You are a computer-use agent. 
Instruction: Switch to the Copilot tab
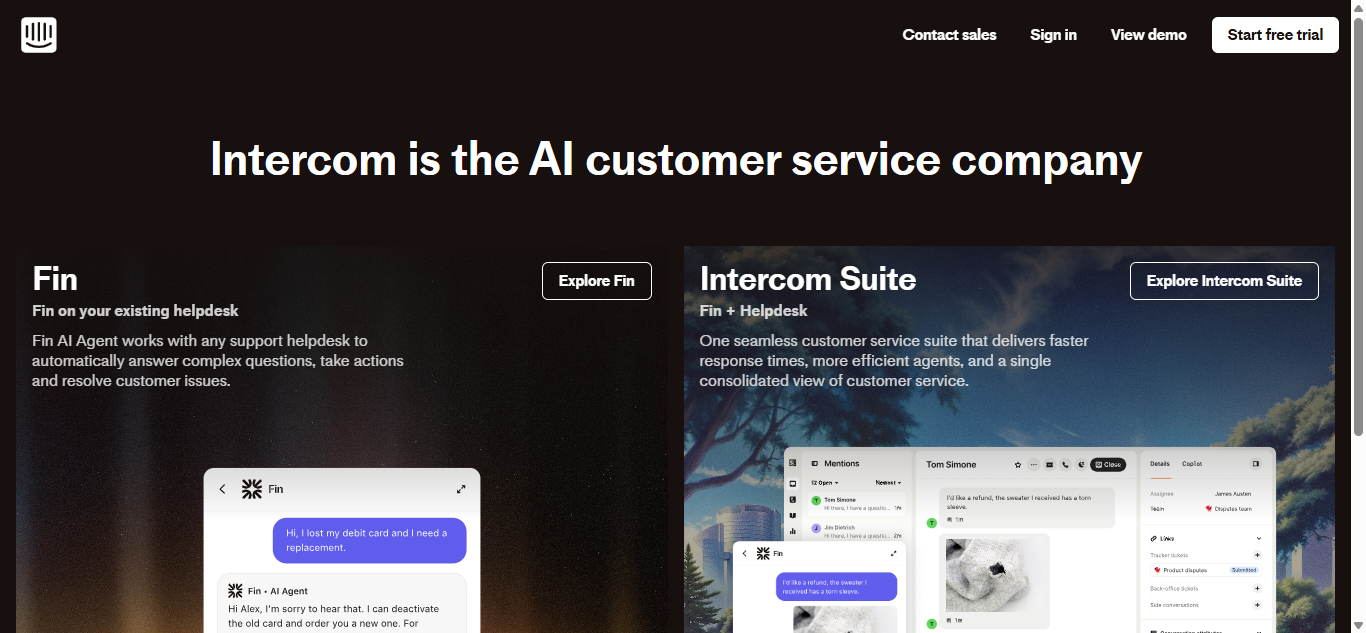1192,464
